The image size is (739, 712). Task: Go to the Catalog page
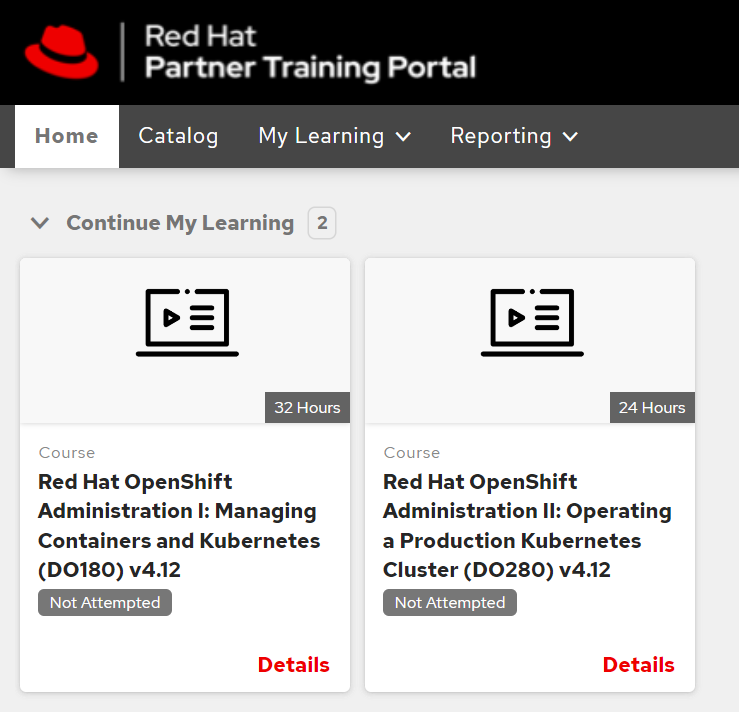(178, 136)
